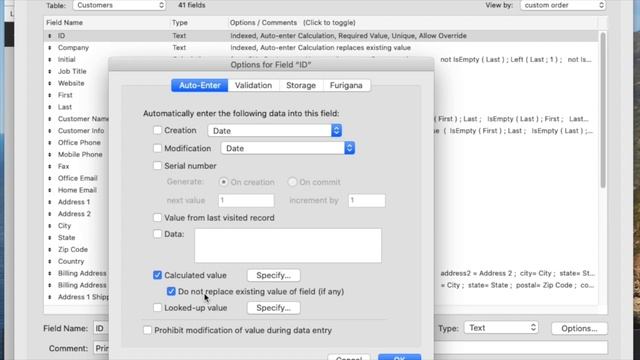
Task: Select the City field row
Action: pos(76,225)
